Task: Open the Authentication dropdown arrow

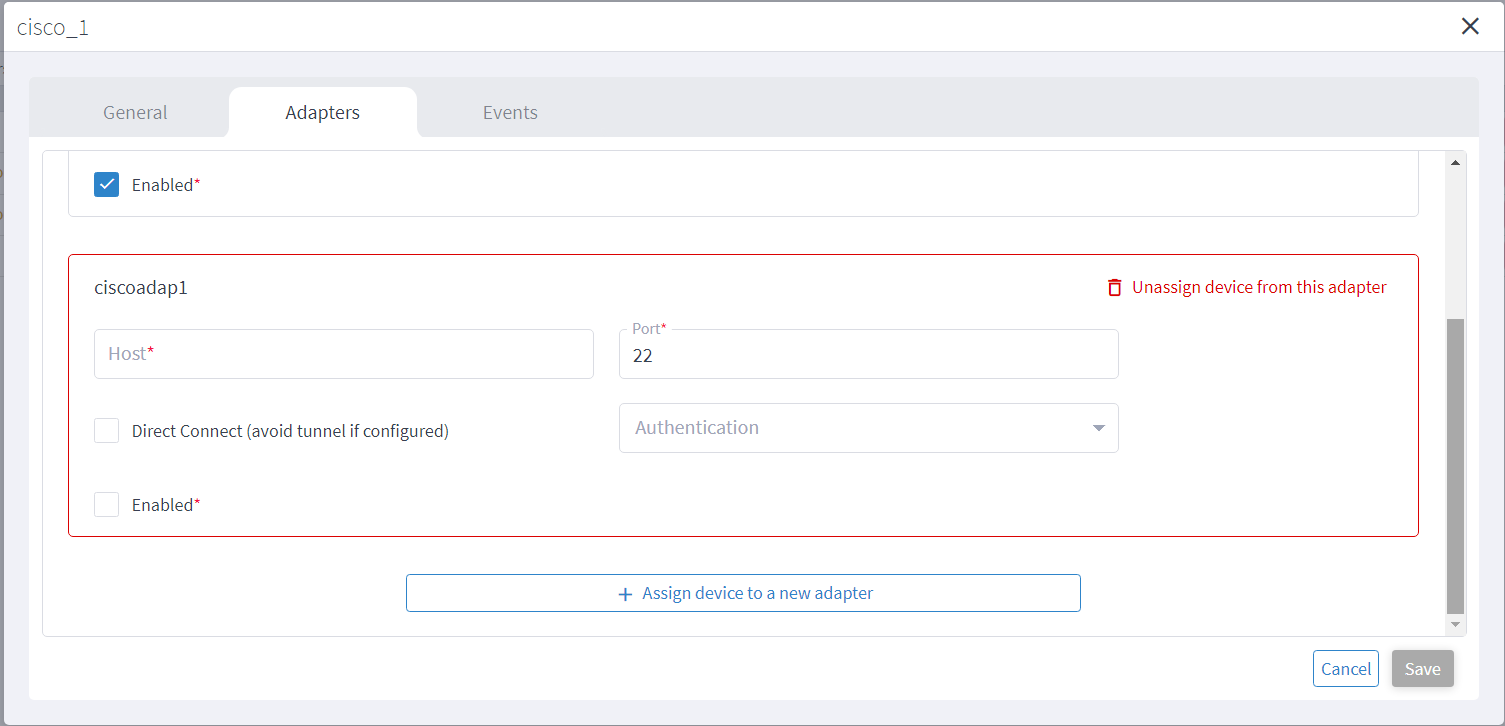Action: coord(1100,427)
